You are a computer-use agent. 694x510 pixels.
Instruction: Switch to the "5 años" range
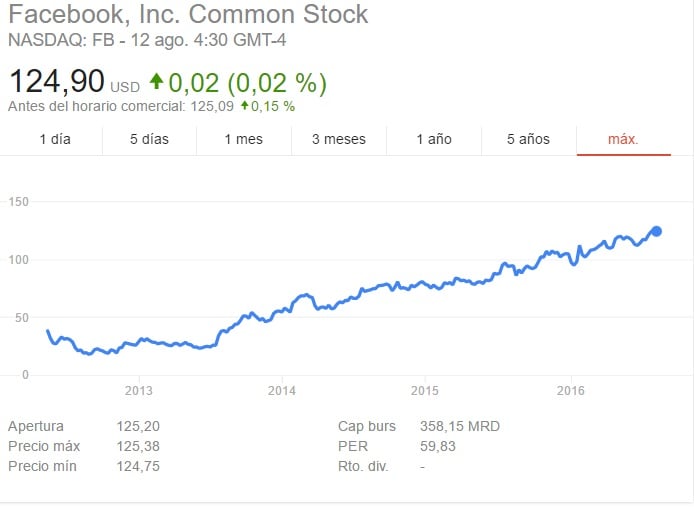(x=528, y=139)
